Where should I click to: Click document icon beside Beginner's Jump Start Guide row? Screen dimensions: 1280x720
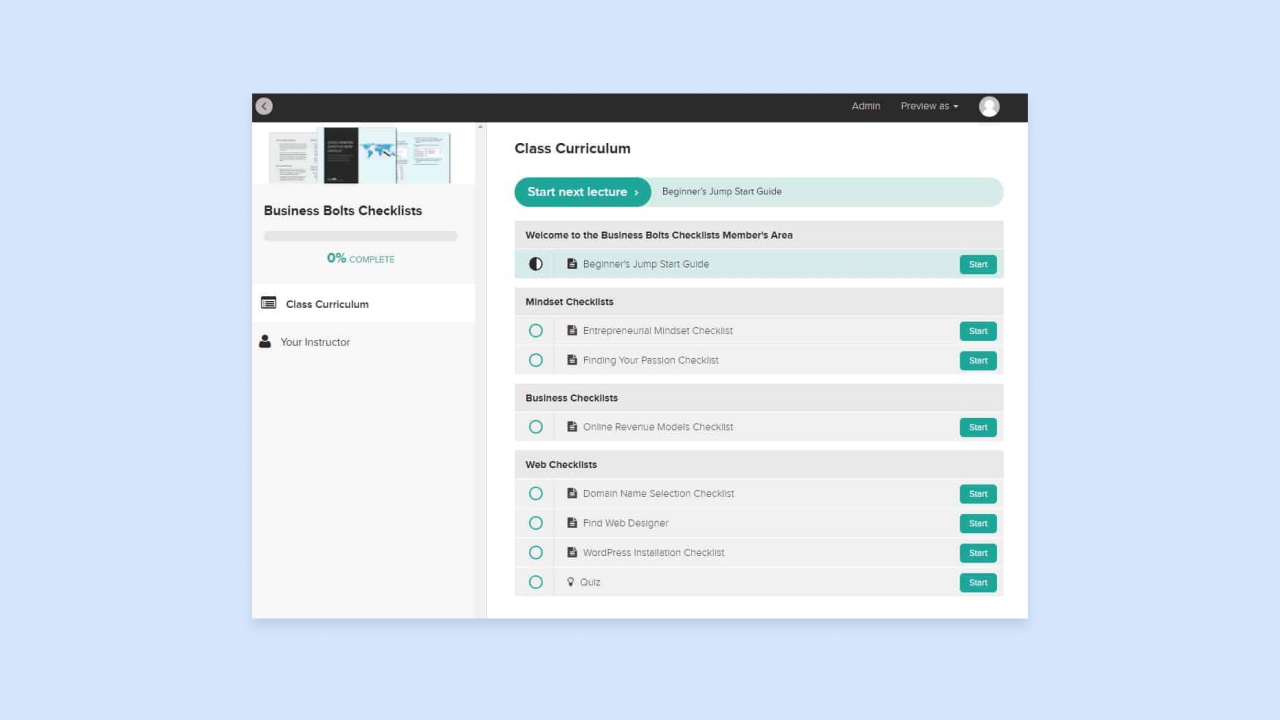572,264
